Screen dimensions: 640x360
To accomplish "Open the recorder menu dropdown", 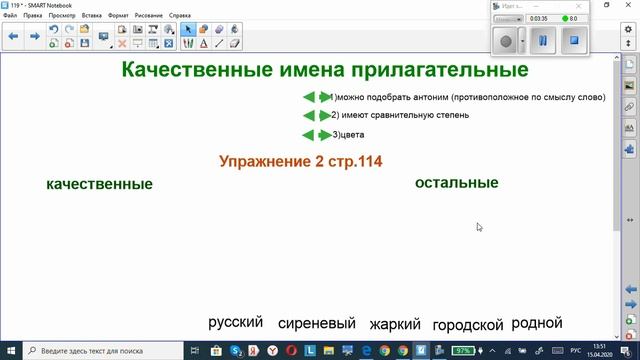I will 508,19.
